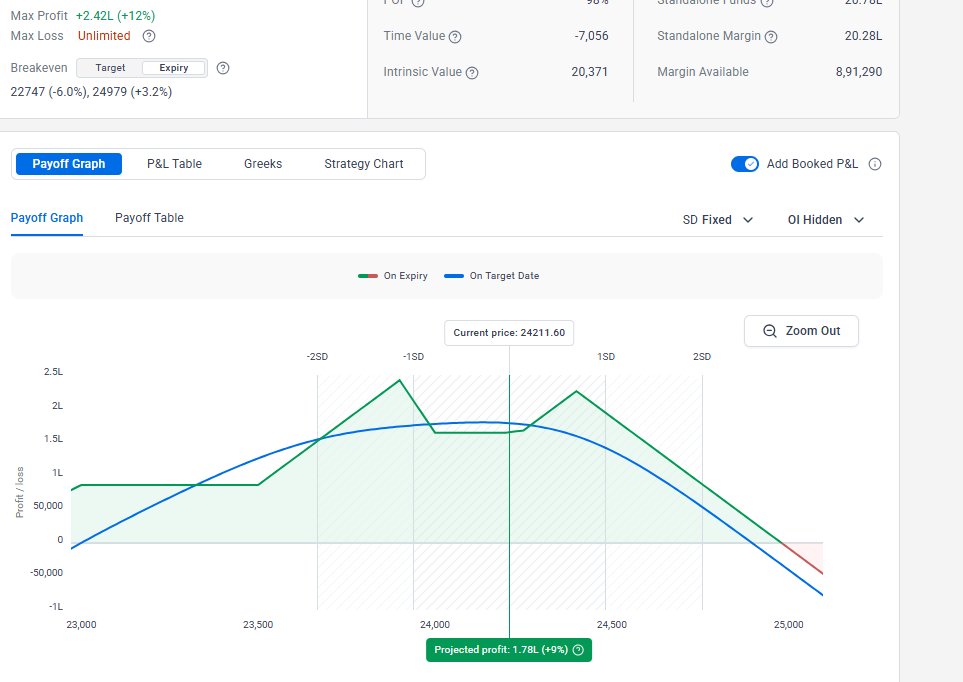Click Max Profit +2.42L value
963x682 pixels.
pos(115,16)
